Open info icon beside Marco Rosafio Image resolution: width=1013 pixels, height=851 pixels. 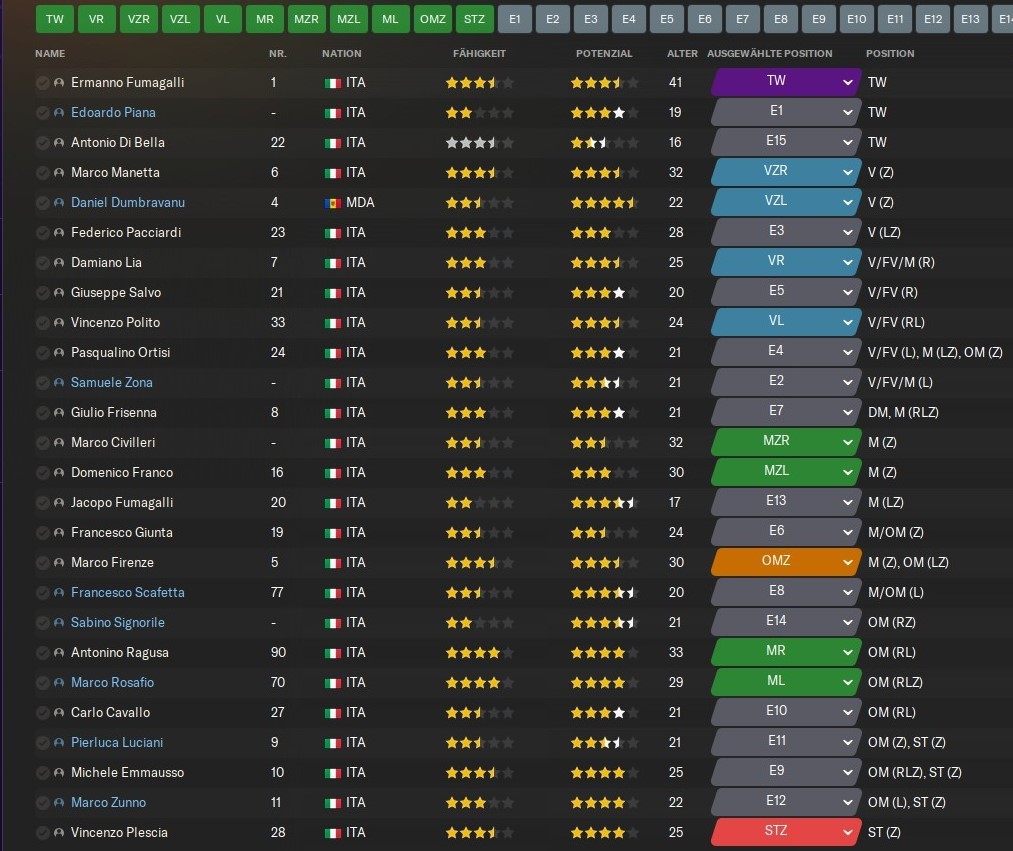[59, 683]
